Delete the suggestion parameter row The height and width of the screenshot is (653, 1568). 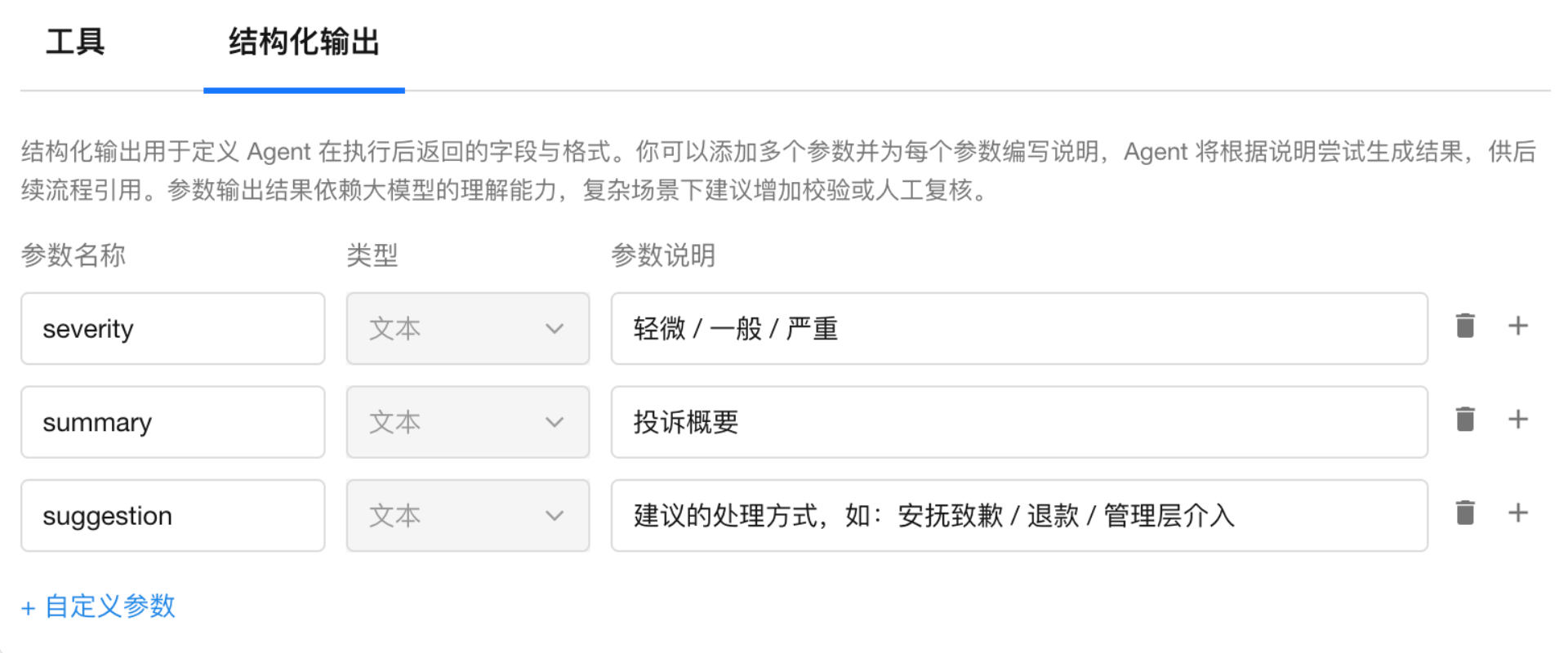pos(1465,513)
